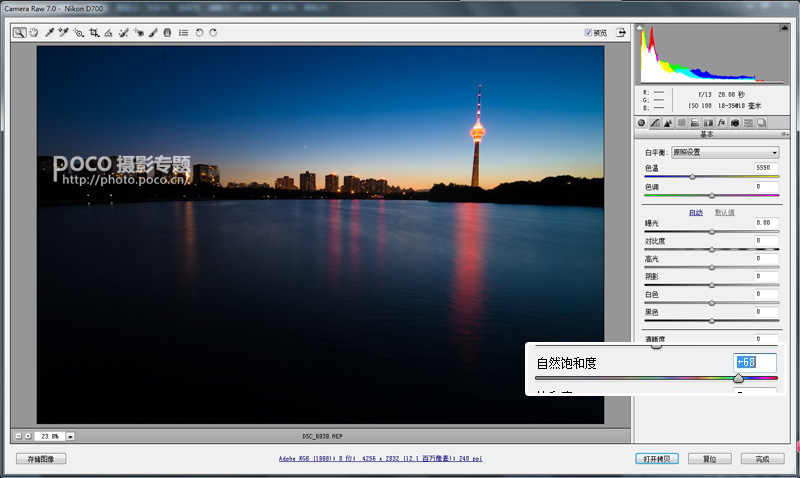
Task: Rotate image 90 degrees clockwise
Action: click(x=213, y=33)
